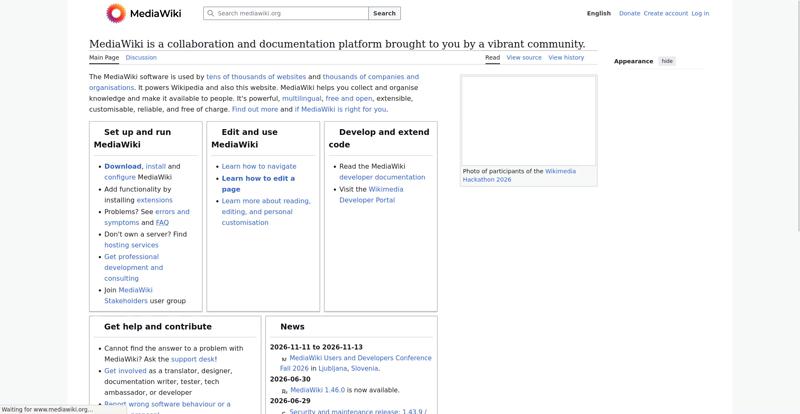Open the Donate link
The image size is (800, 414).
point(630,14)
